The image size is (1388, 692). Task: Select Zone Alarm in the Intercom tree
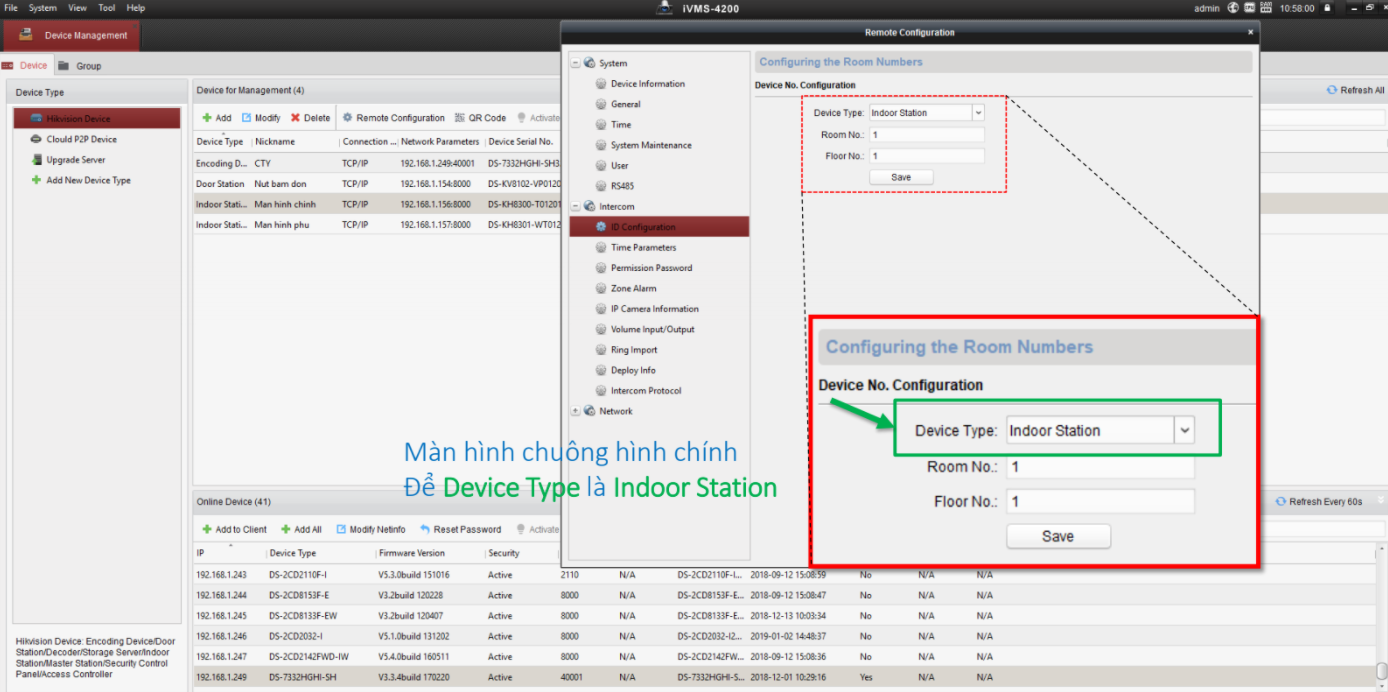click(x=633, y=288)
